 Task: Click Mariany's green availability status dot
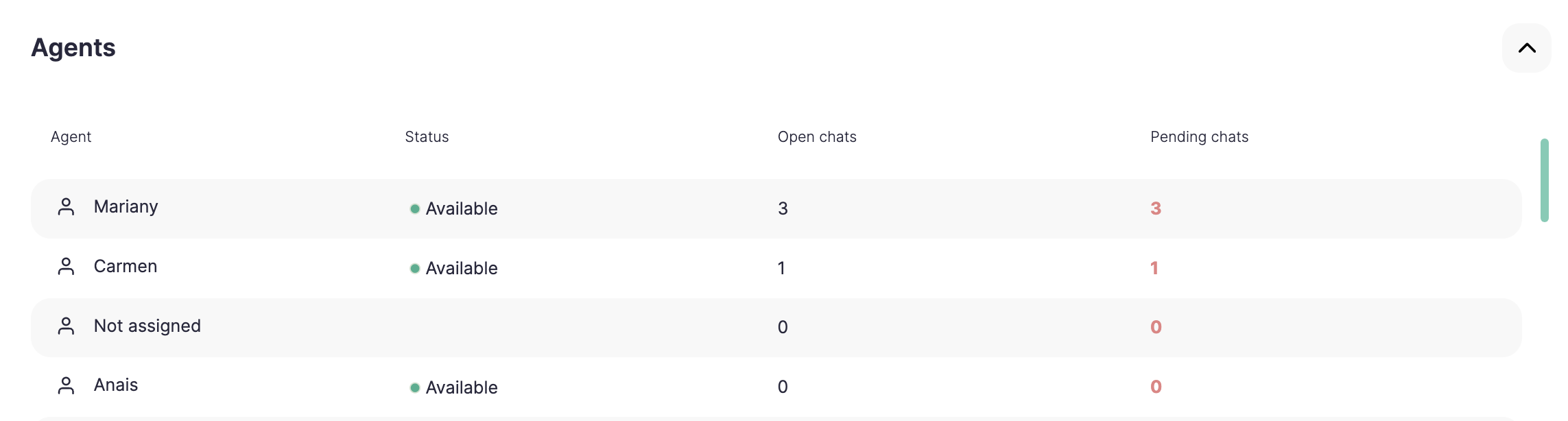415,209
